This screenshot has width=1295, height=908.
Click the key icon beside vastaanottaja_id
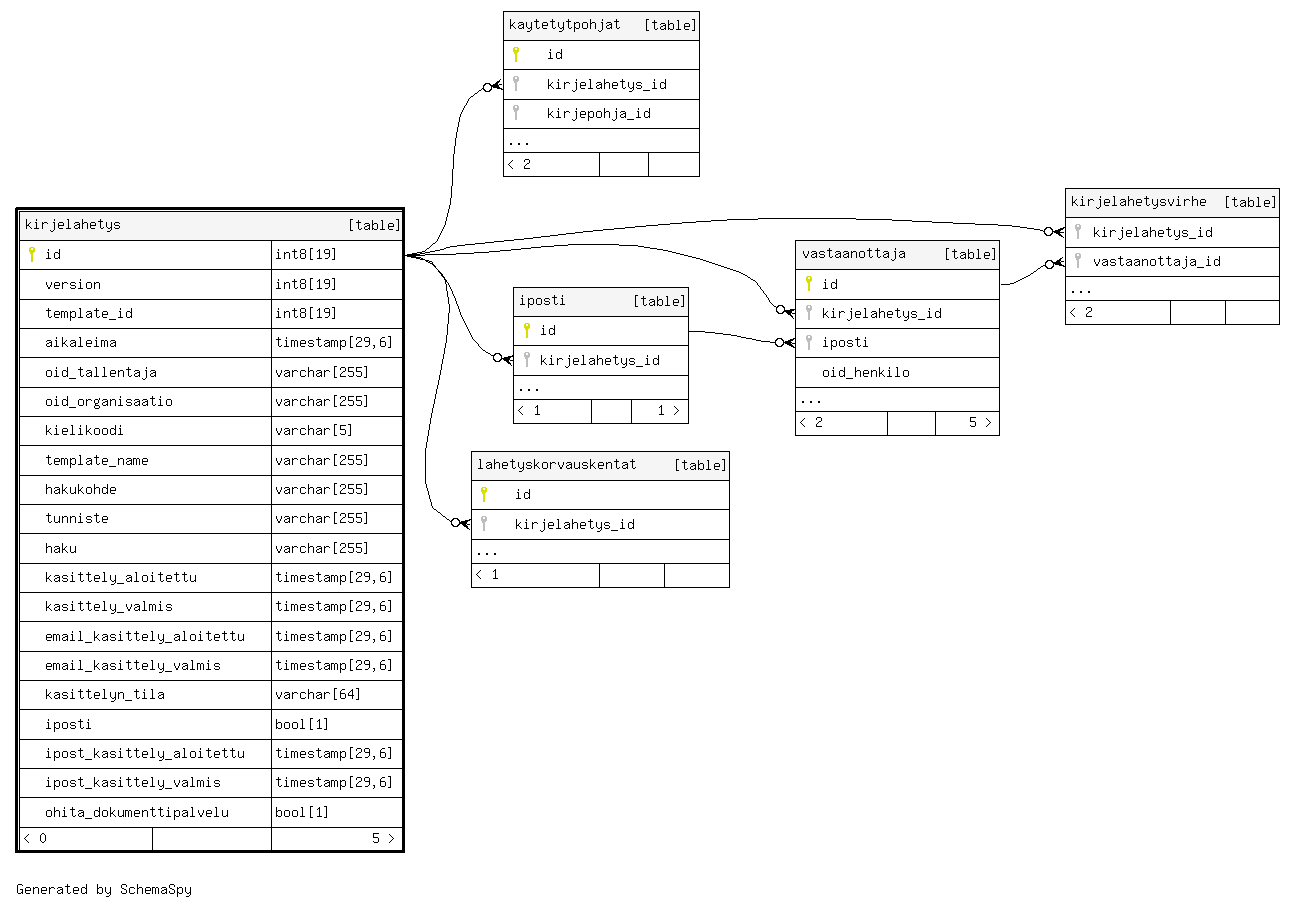tap(1077, 261)
